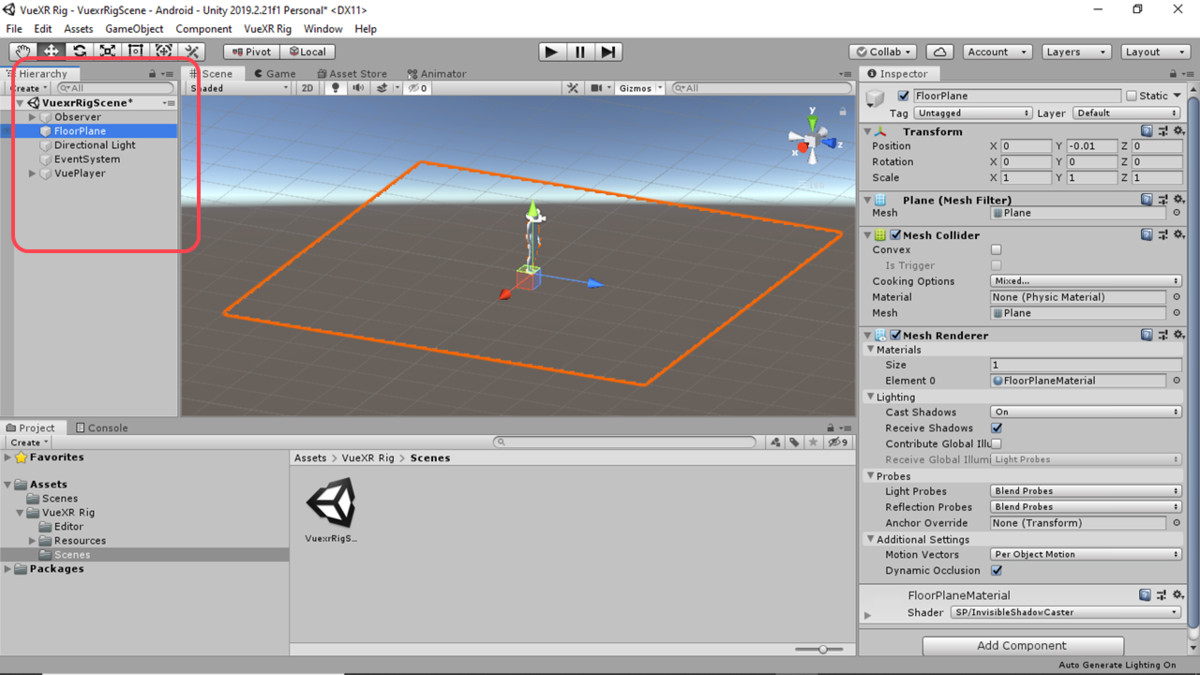Disable the Mesh Renderer component
Screen dimensions: 1200x675
[x=896, y=335]
